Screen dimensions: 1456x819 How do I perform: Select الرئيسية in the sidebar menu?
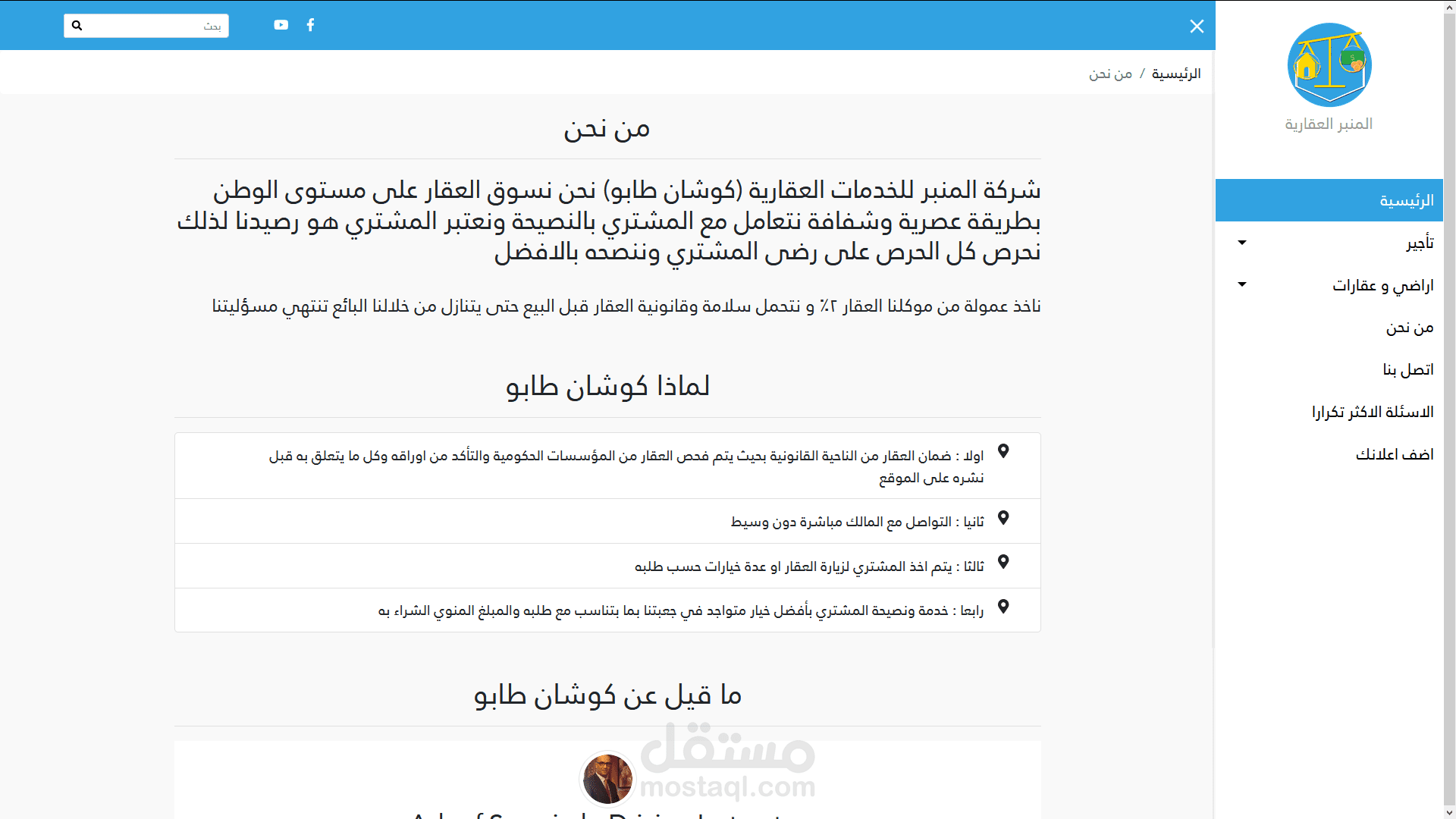click(1405, 201)
